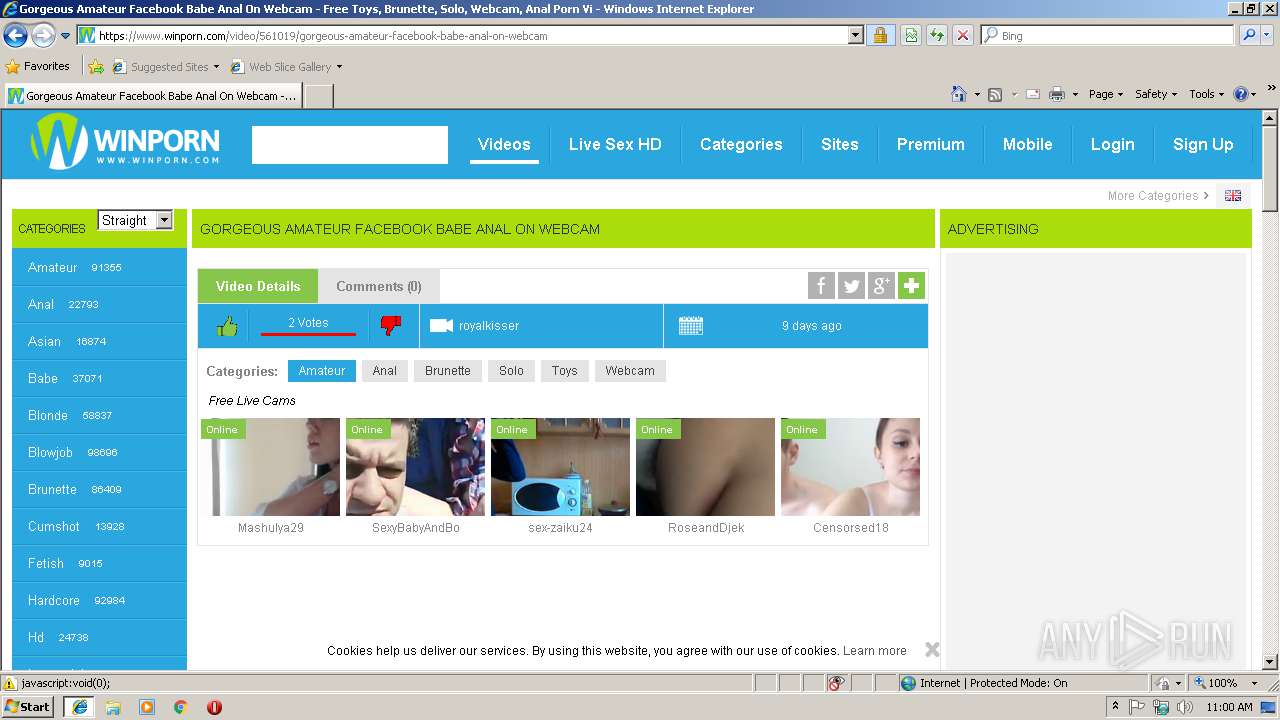Select the Brunette category tag

point(448,371)
